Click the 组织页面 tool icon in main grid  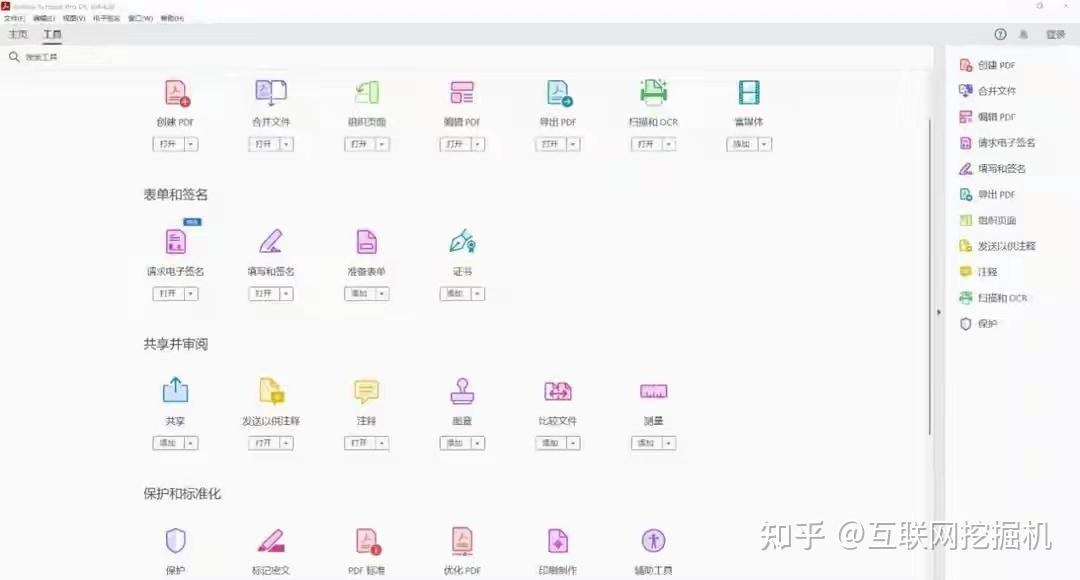click(367, 93)
